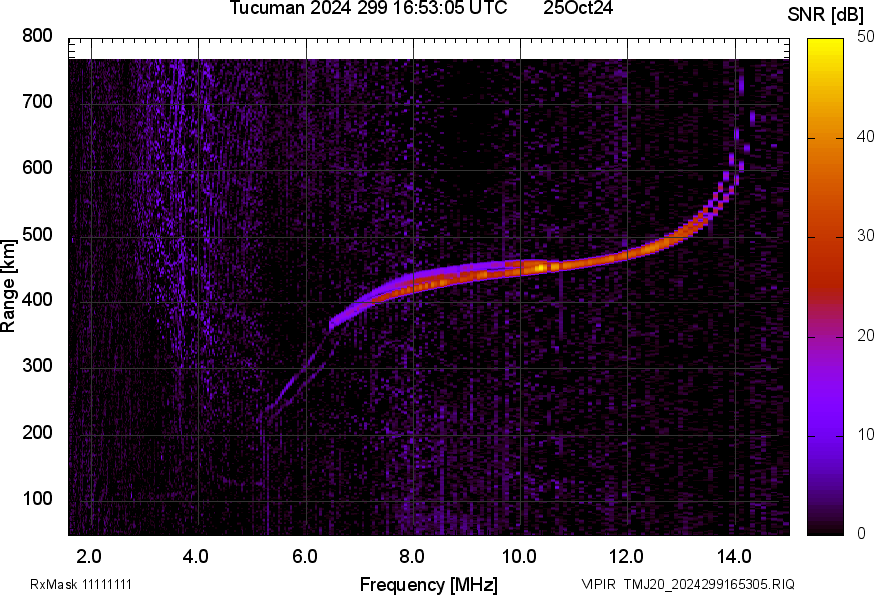The width and height of the screenshot is (874, 595).
Task: Click the title text 'Tucuman 2024 299 16:53:05 UTC'
Action: [368, 8]
